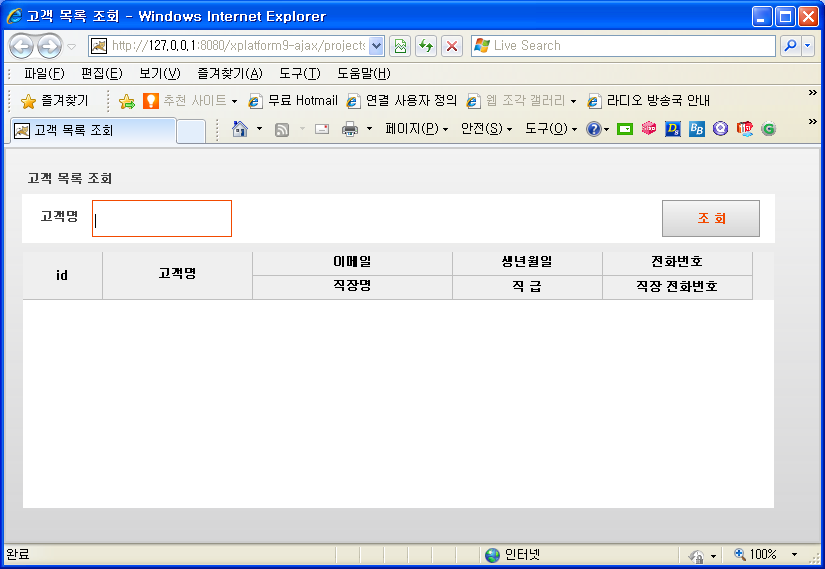Click the add to favorites bar icon
The height and width of the screenshot is (569, 825).
tap(127, 101)
